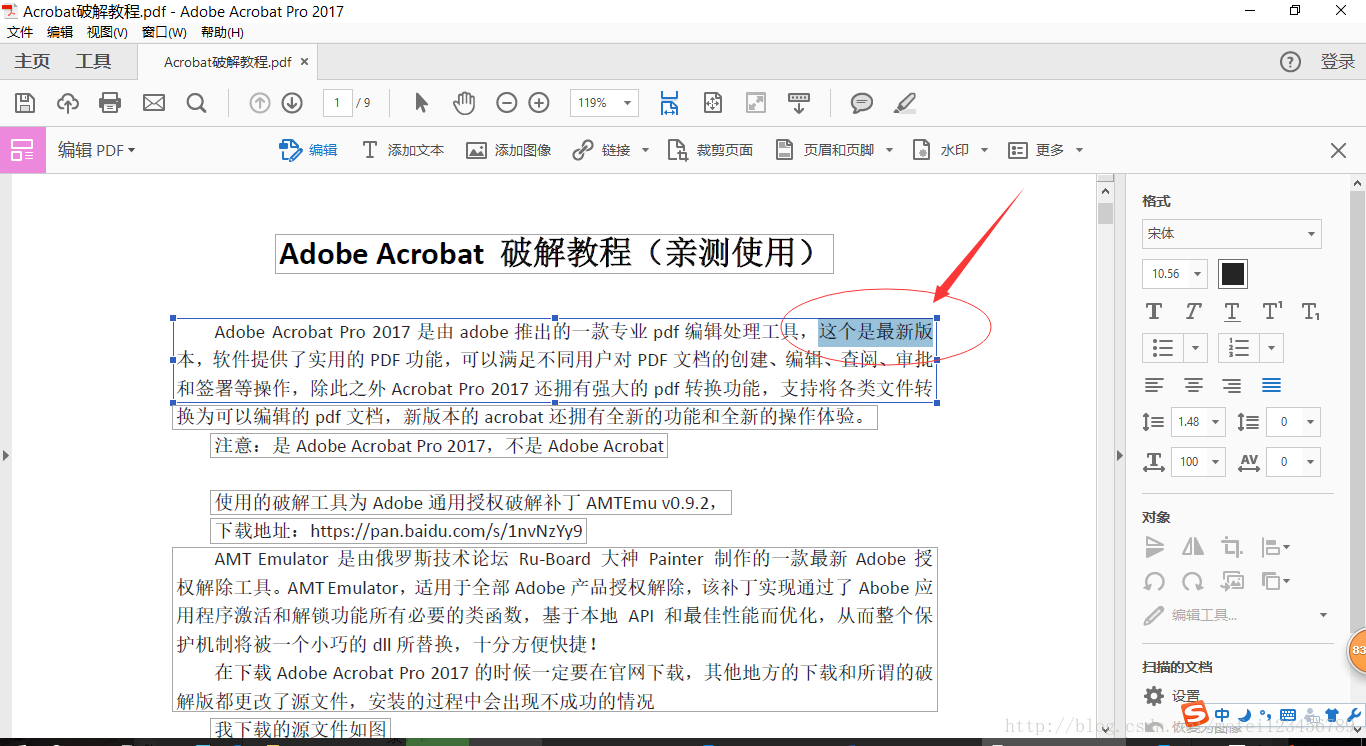Open the 帮助(H) menu
Screen dimensions: 1366x746
pyautogui.click(x=222, y=32)
